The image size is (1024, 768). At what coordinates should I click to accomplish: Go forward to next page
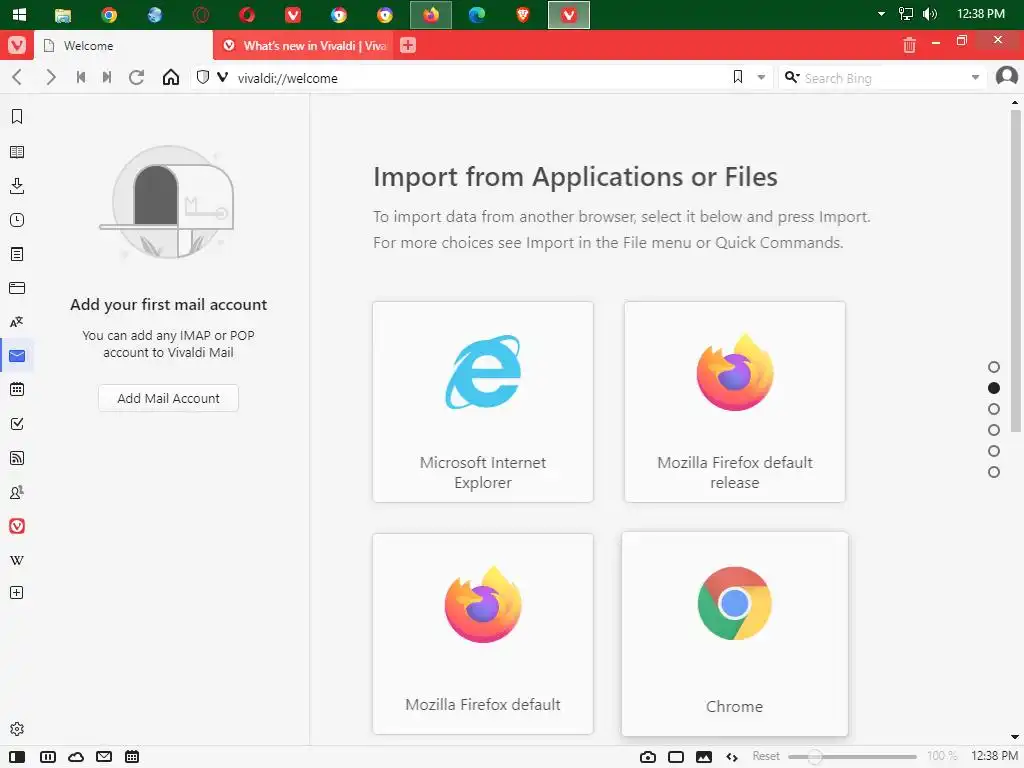click(50, 77)
